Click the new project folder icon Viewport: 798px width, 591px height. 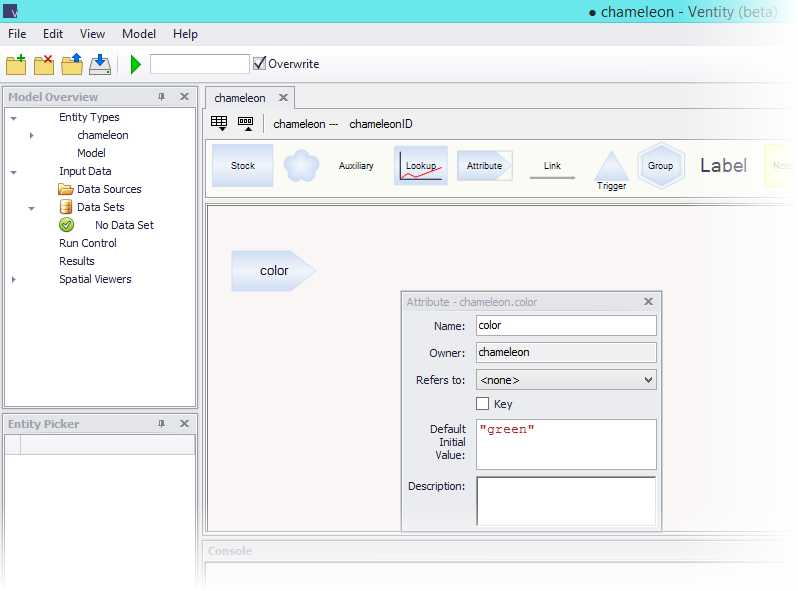click(16, 65)
